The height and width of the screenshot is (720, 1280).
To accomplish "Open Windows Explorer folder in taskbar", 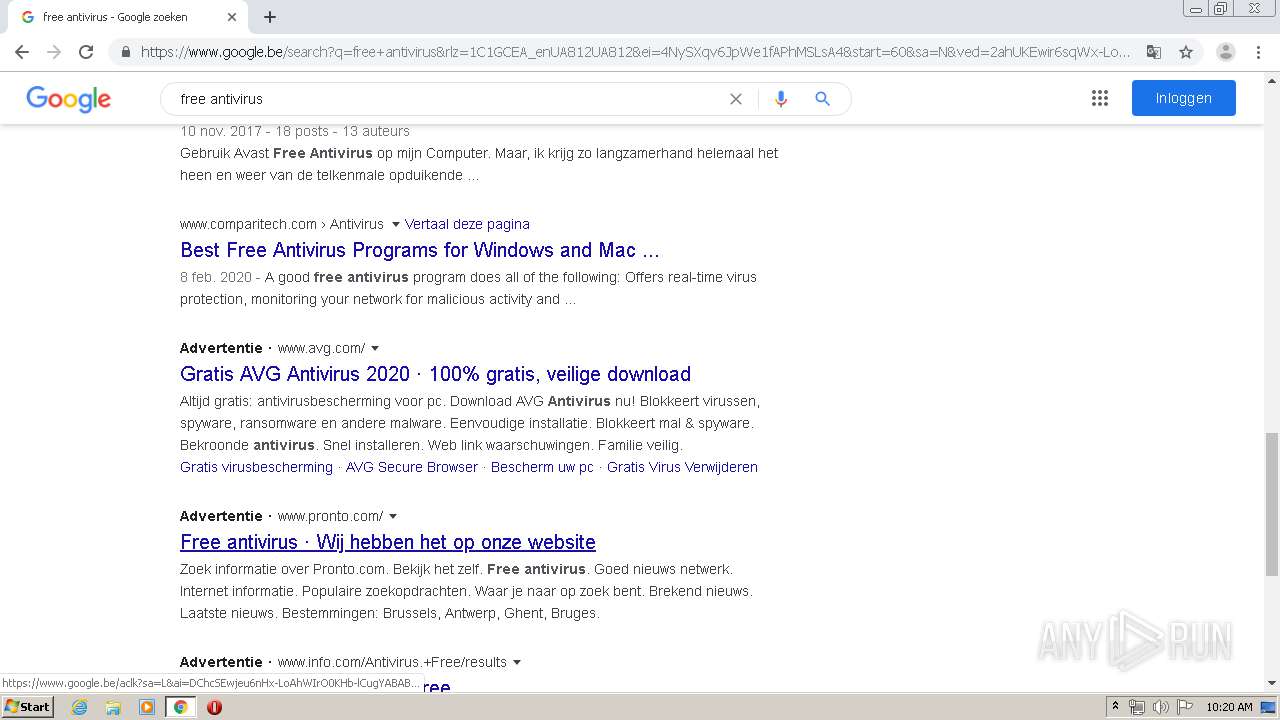I will [x=113, y=707].
